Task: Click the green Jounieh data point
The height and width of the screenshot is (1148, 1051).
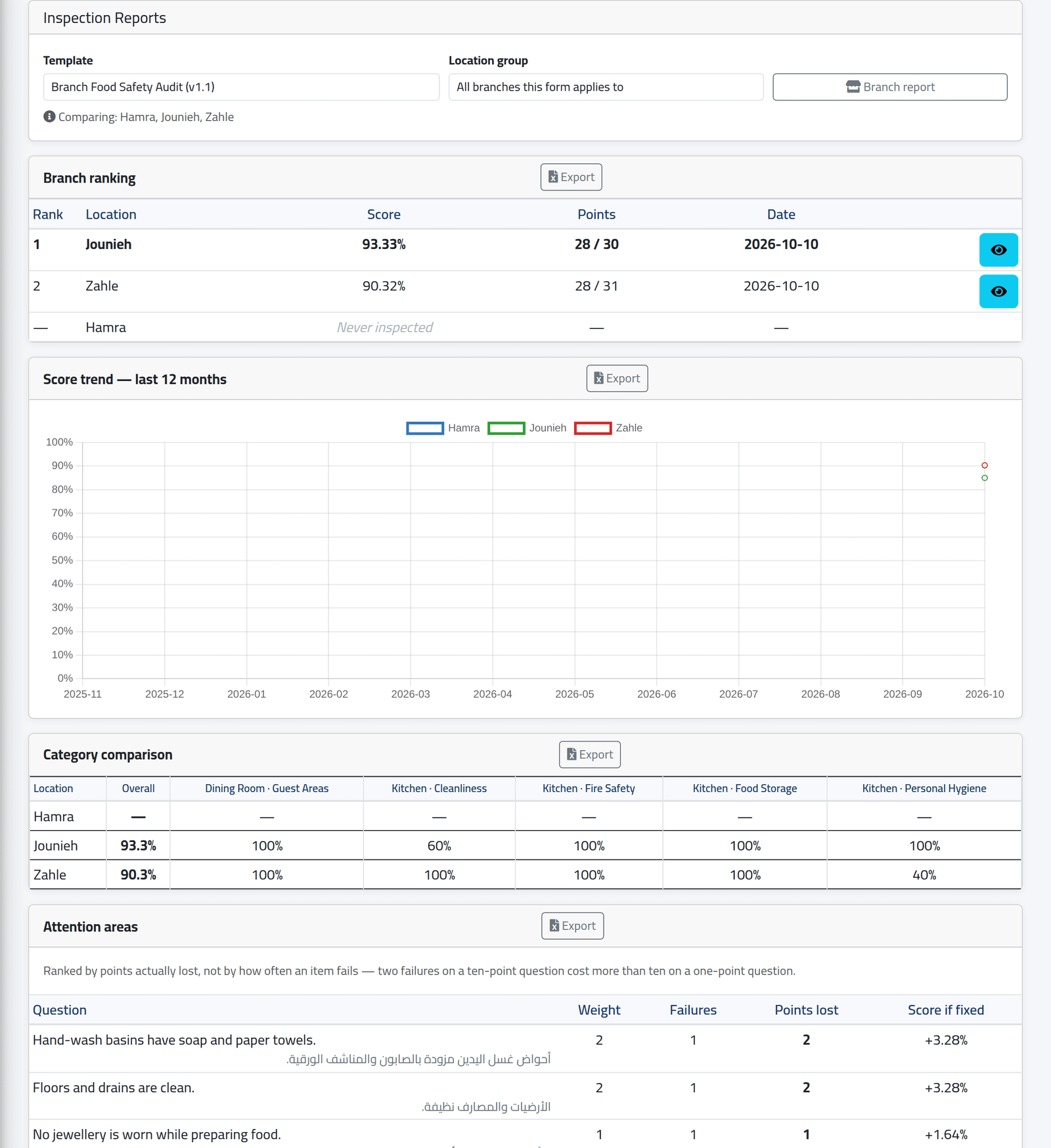Action: [x=985, y=478]
